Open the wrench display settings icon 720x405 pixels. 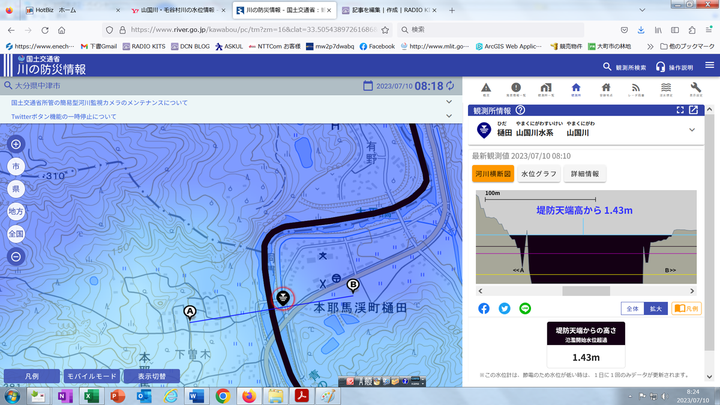pos(696,89)
